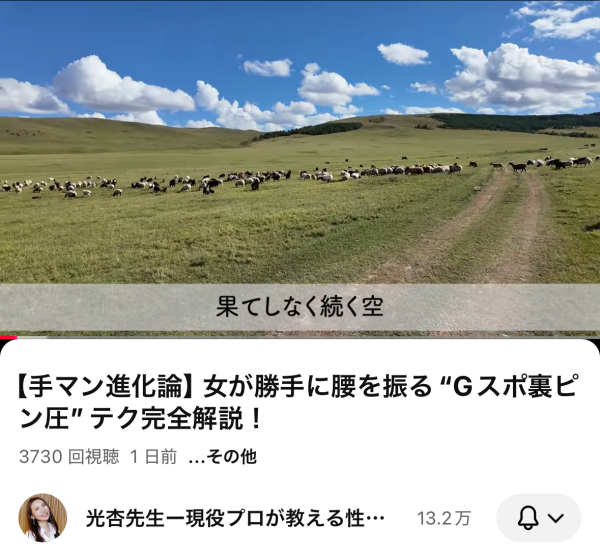Click the grey buffered part of the progress bar

click(33, 338)
